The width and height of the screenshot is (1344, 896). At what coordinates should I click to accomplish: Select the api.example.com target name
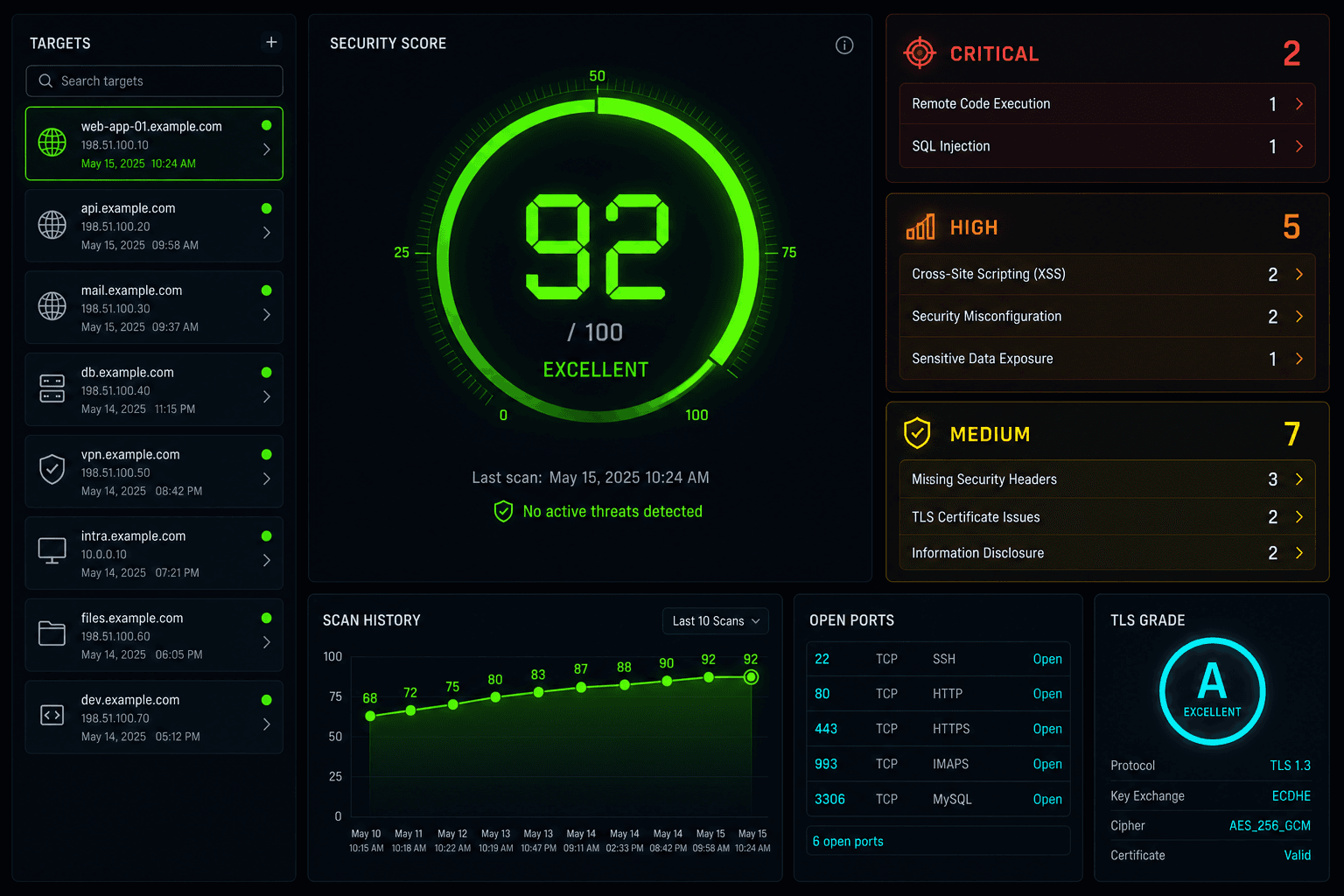pos(129,208)
